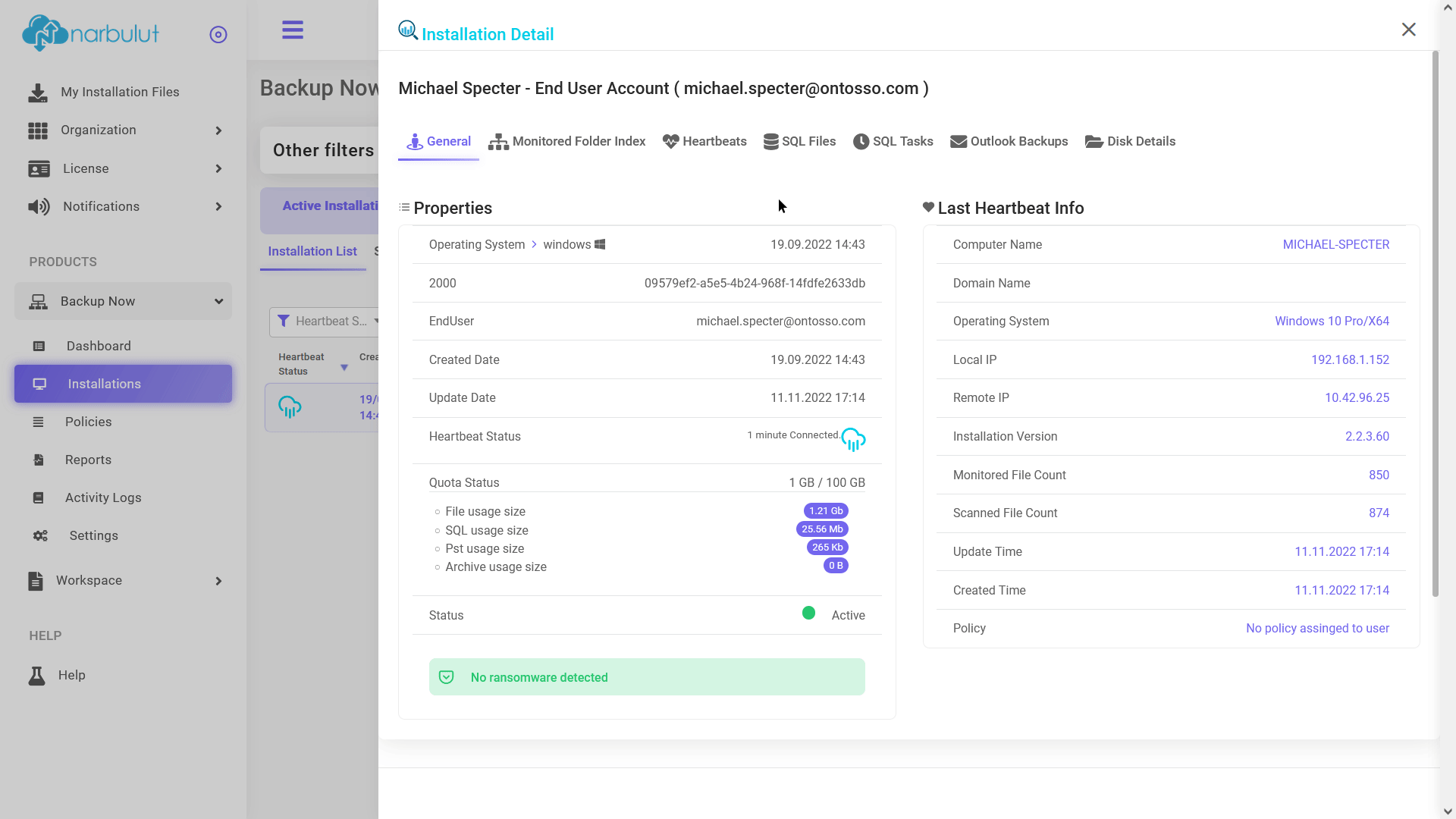The height and width of the screenshot is (819, 1456).
Task: Click the Notifications speaker icon
Action: (x=39, y=206)
